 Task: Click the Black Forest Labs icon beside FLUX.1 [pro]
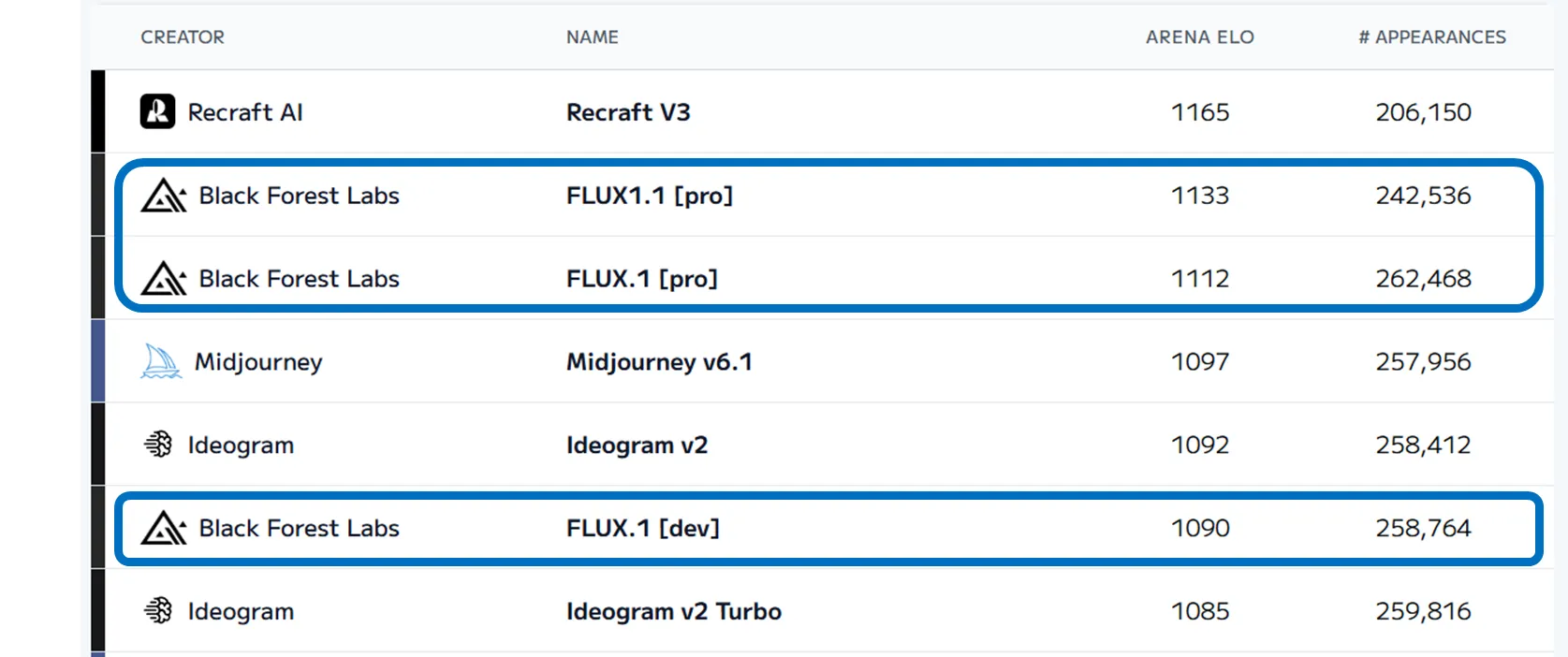163,278
